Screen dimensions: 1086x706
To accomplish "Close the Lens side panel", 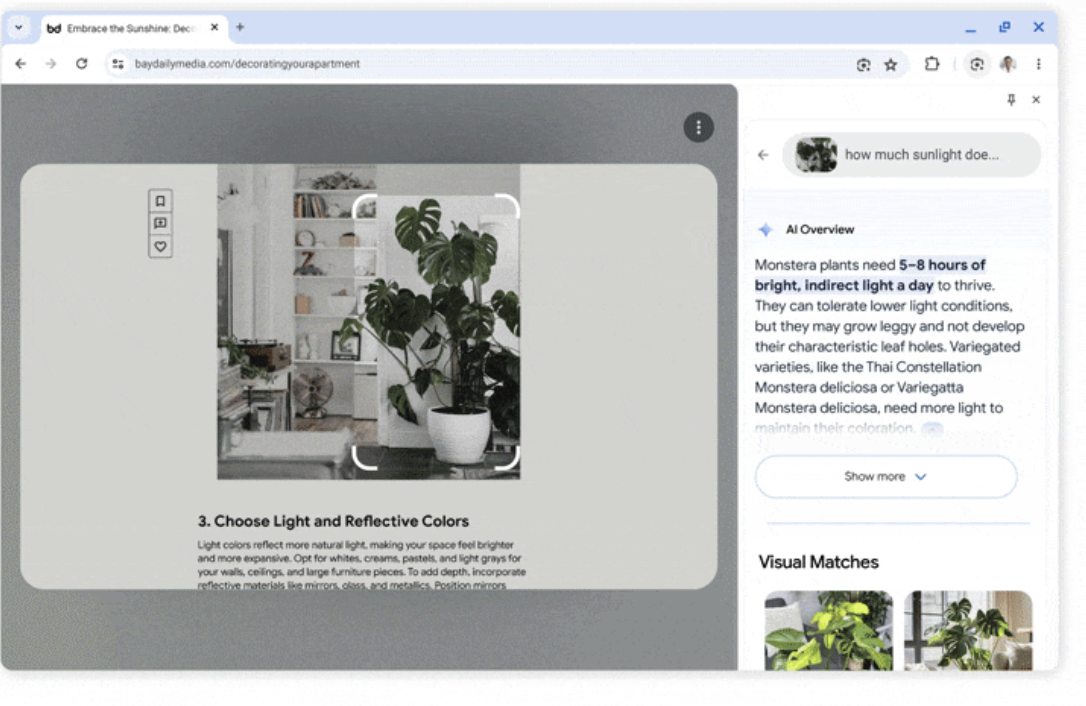I will (1036, 100).
